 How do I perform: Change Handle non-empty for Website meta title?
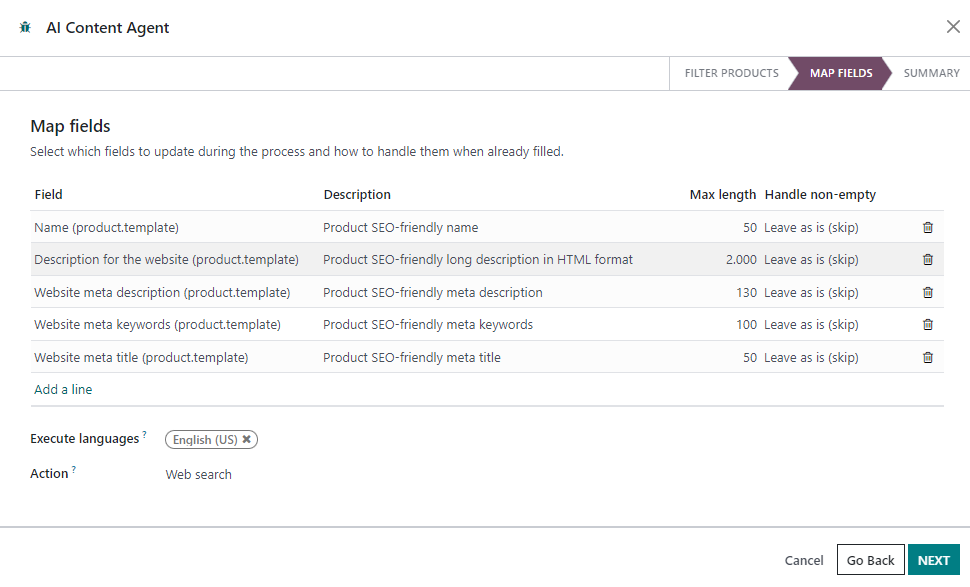tap(811, 358)
